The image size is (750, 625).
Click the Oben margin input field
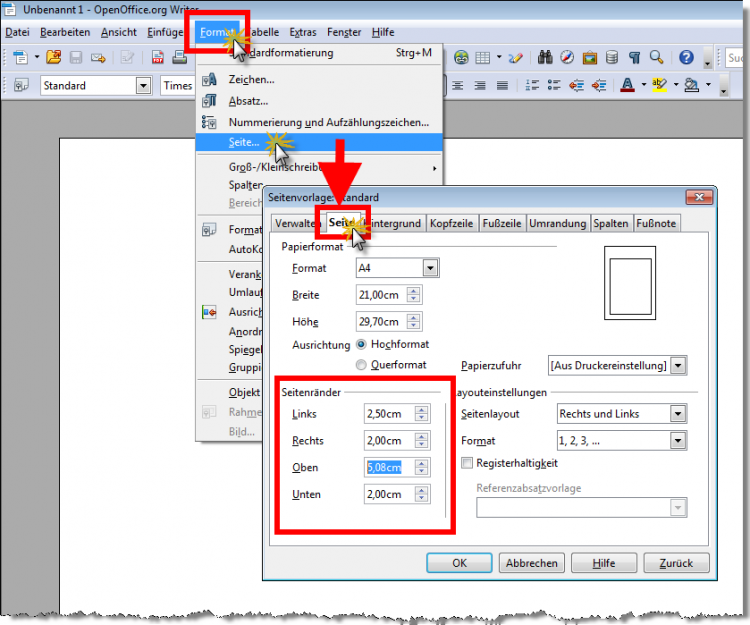[389, 467]
